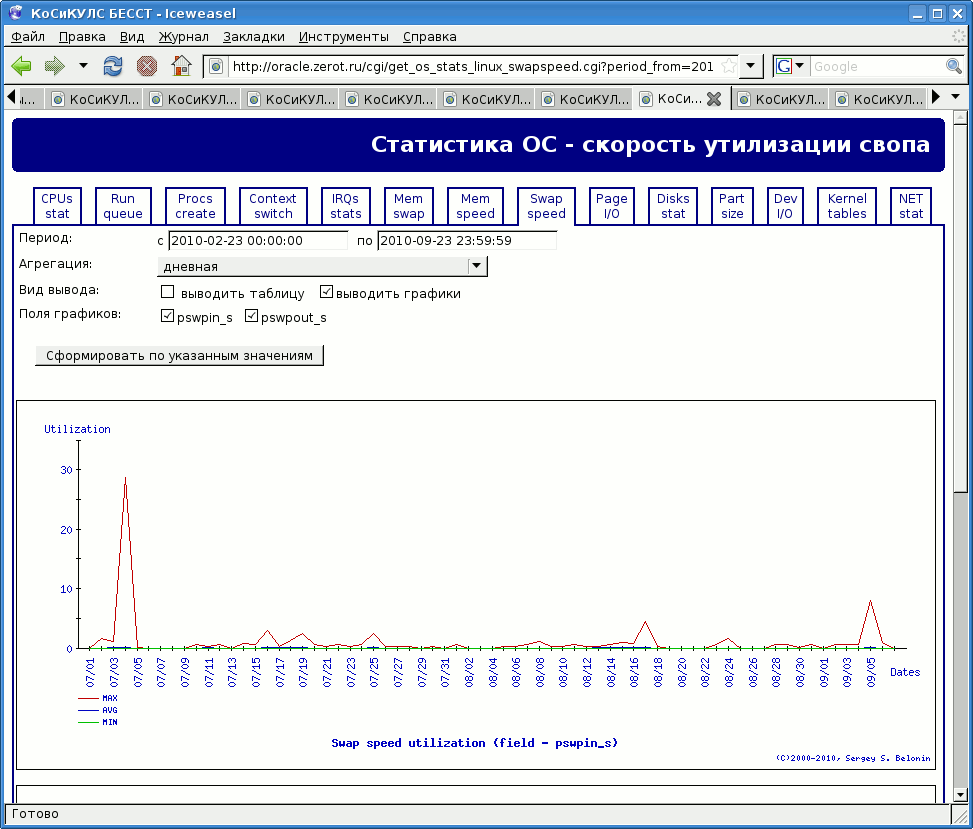Viewport: 973px width, 829px height.
Task: Close the active КоСи... tab
Action: pos(714,99)
